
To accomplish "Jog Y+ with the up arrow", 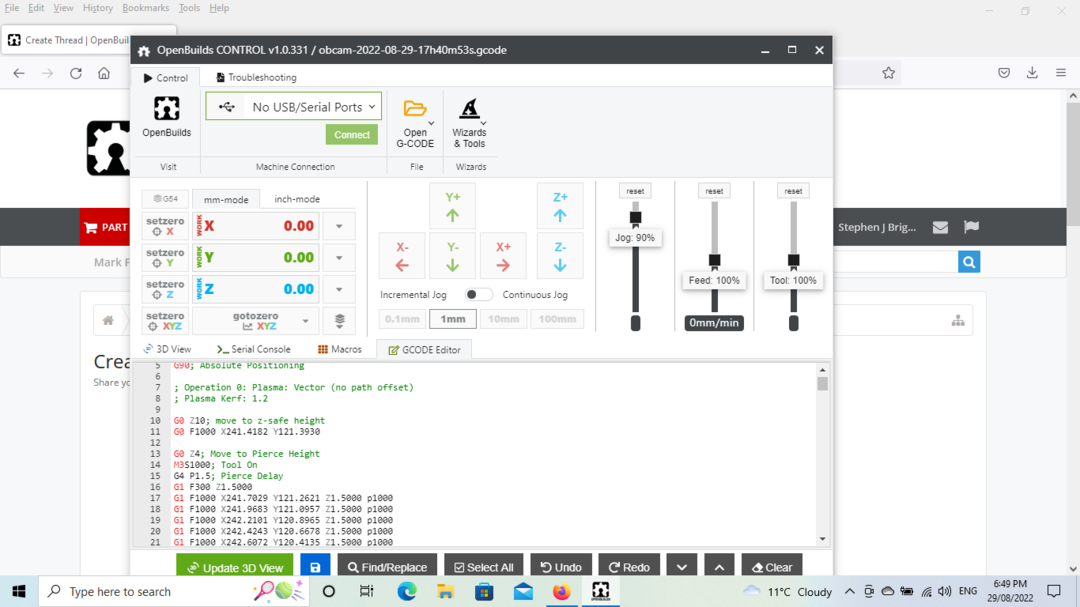I will [452, 206].
